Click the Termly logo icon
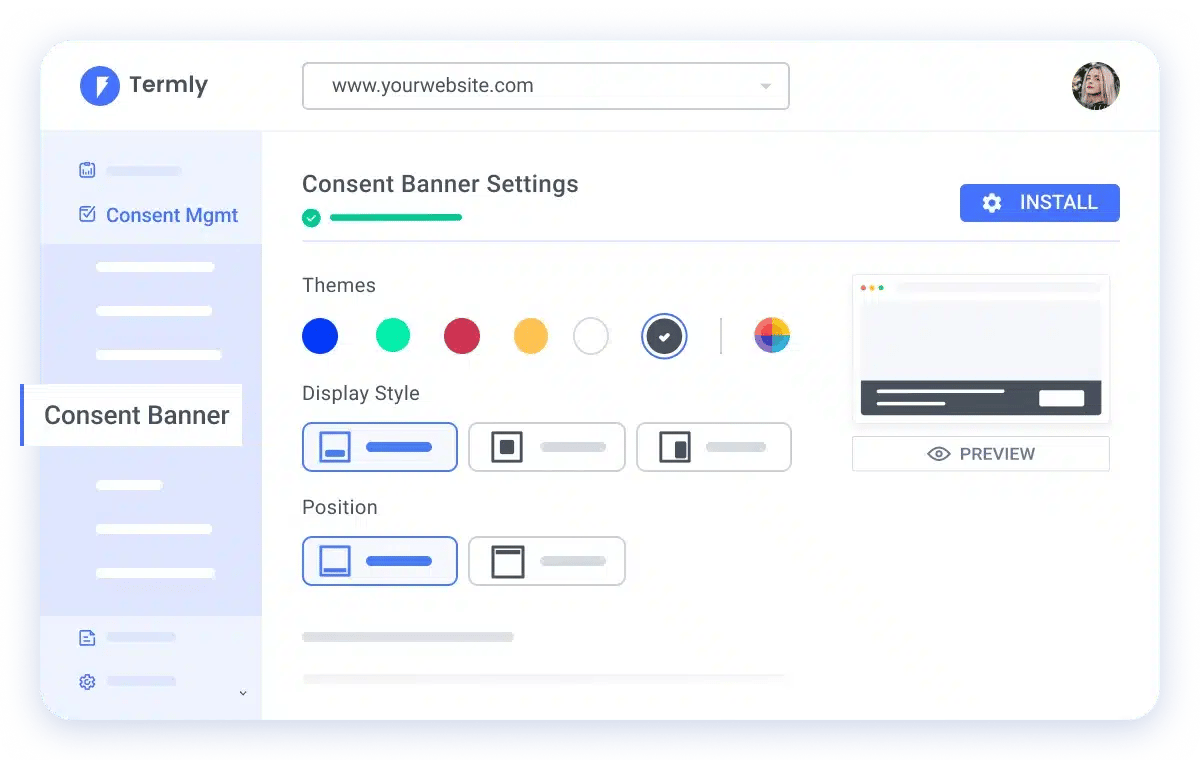Image resolution: width=1200 pixels, height=760 pixels. coord(100,86)
